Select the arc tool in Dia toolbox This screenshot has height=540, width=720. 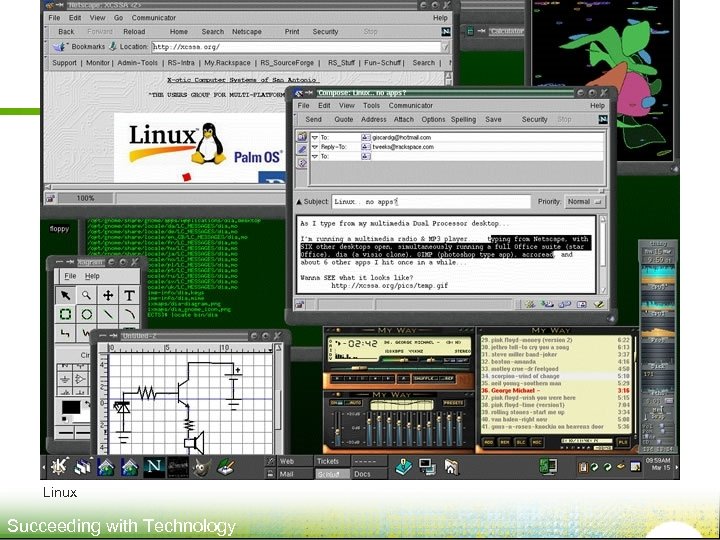tap(129, 315)
